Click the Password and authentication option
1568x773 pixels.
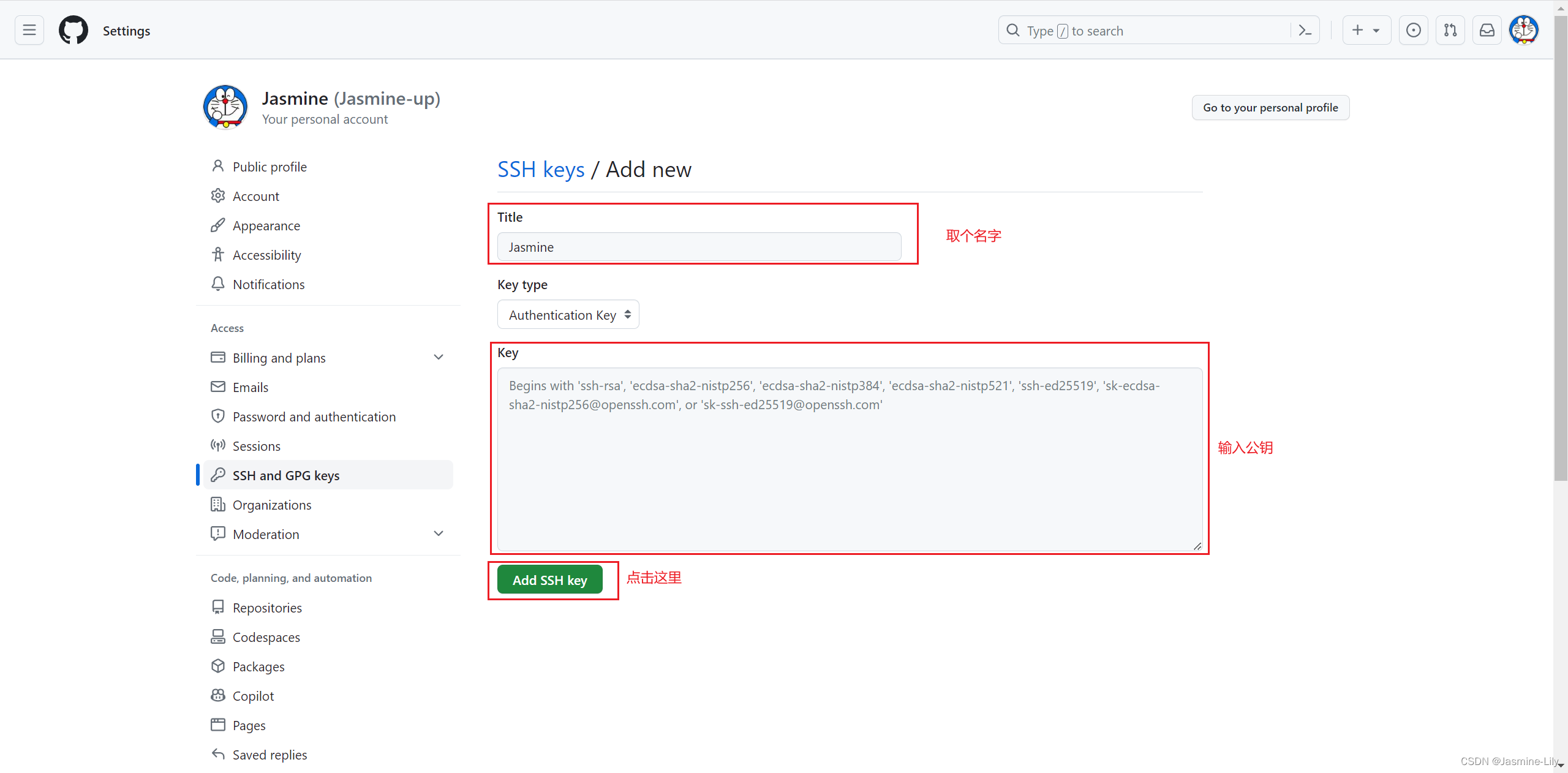312,416
